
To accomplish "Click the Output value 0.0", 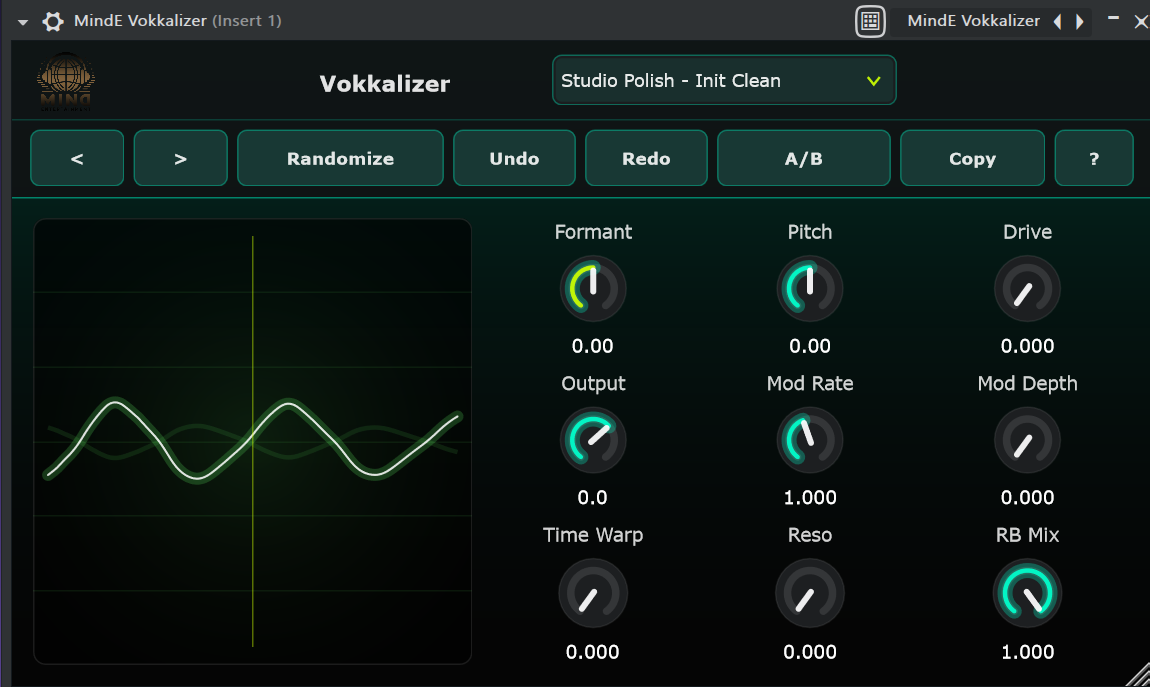I will [593, 498].
